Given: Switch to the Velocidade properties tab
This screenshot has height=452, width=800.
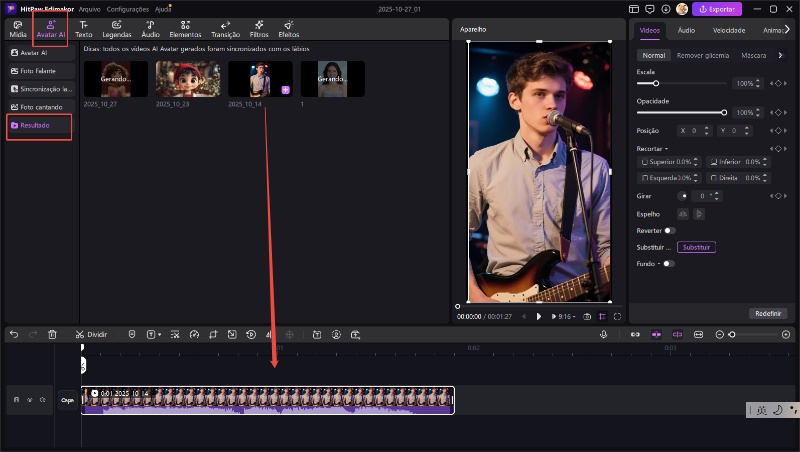Looking at the screenshot, I should 729,30.
